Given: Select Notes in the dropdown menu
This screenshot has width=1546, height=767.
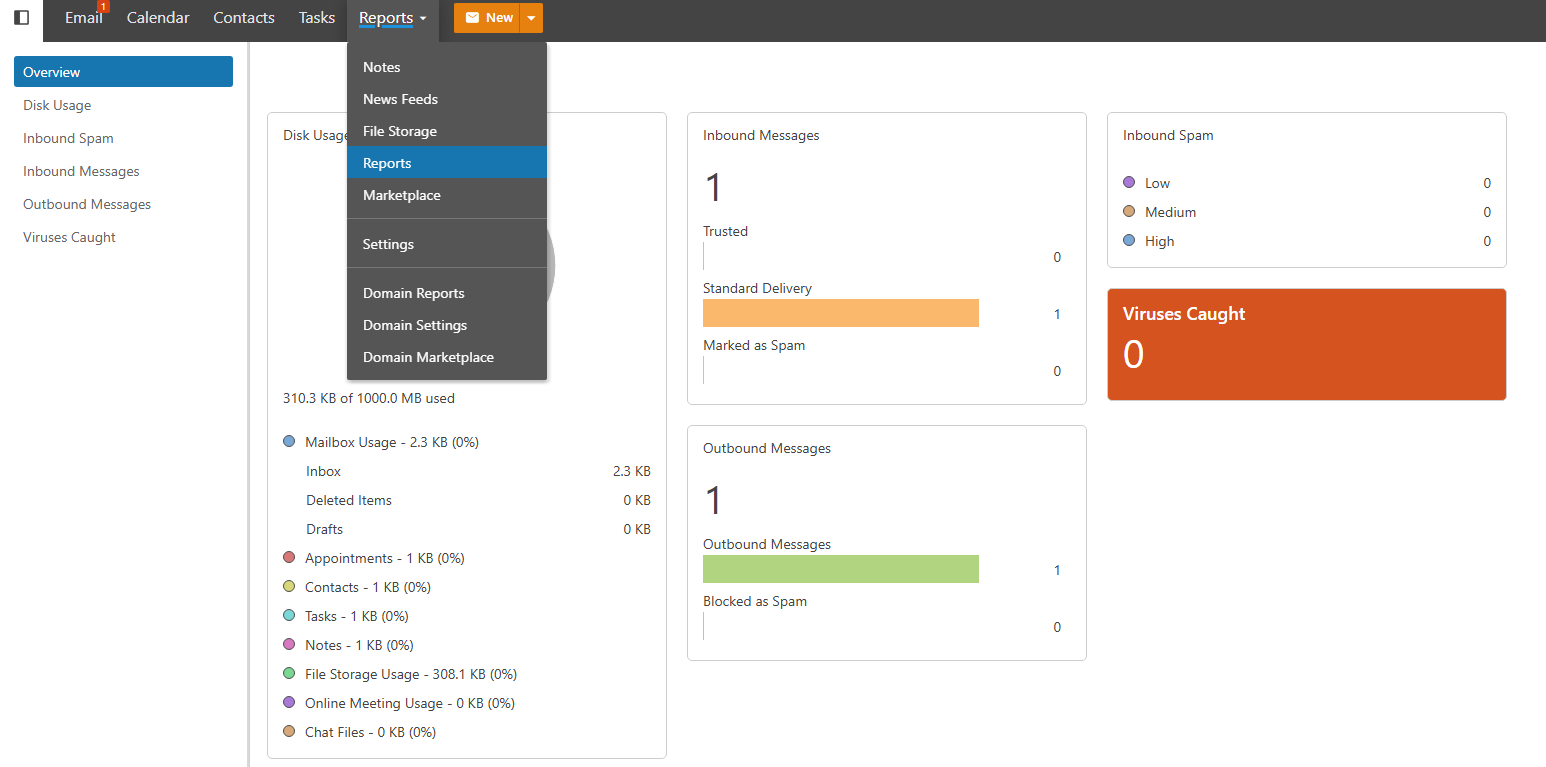Looking at the screenshot, I should pyautogui.click(x=382, y=67).
